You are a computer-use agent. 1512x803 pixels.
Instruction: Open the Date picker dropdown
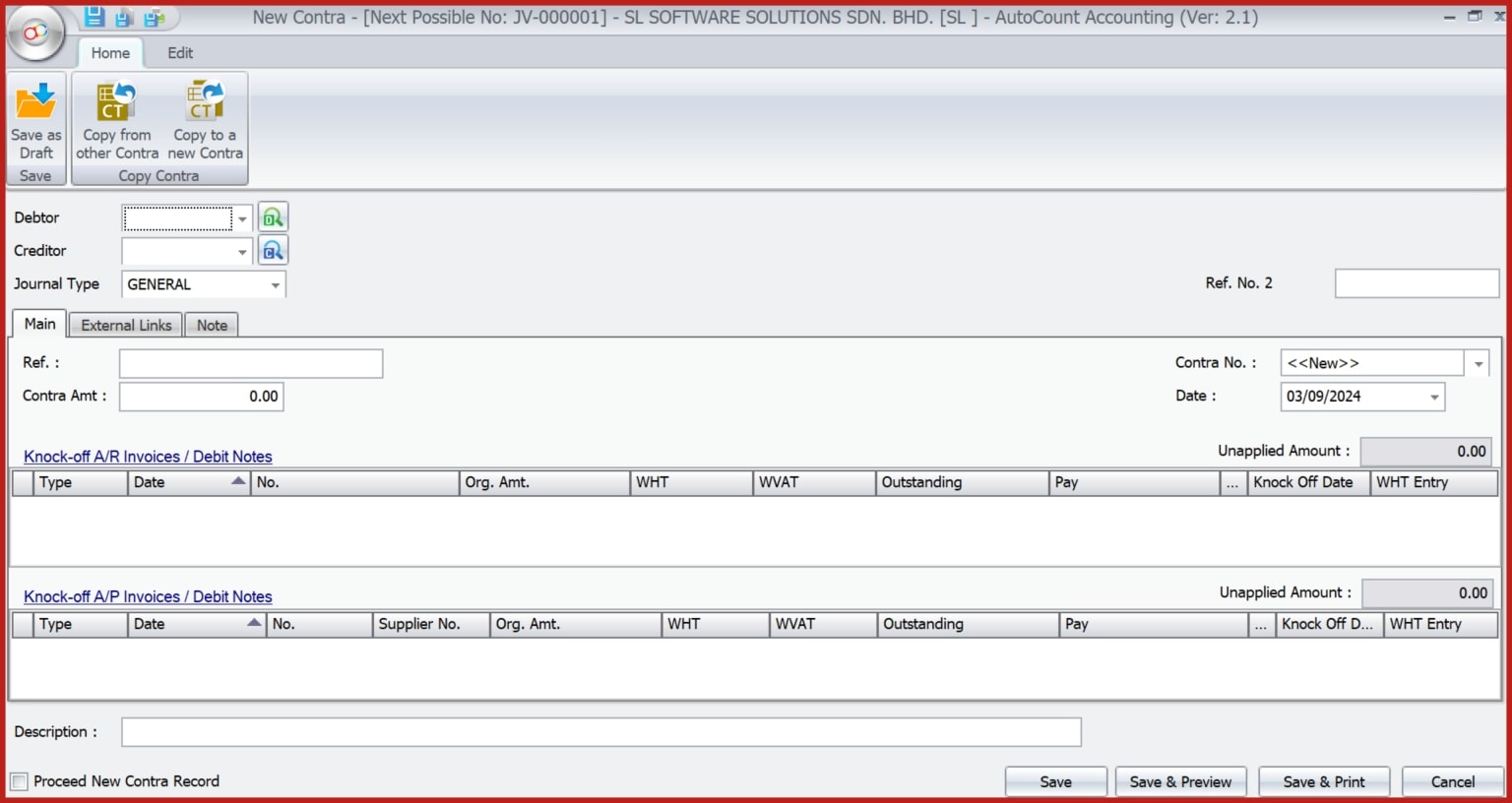click(x=1433, y=397)
